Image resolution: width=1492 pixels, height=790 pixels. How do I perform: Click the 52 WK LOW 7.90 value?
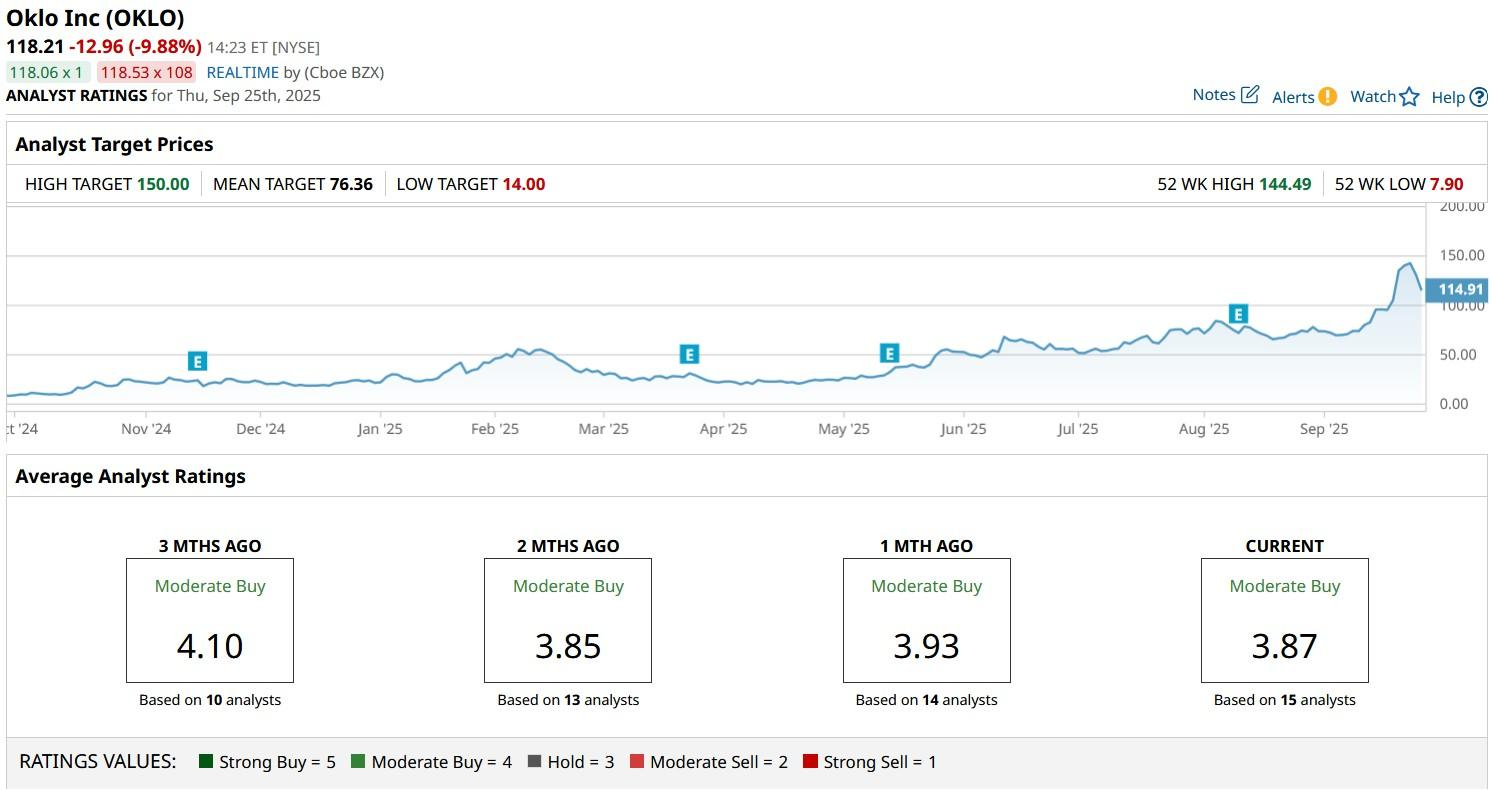pos(1446,184)
